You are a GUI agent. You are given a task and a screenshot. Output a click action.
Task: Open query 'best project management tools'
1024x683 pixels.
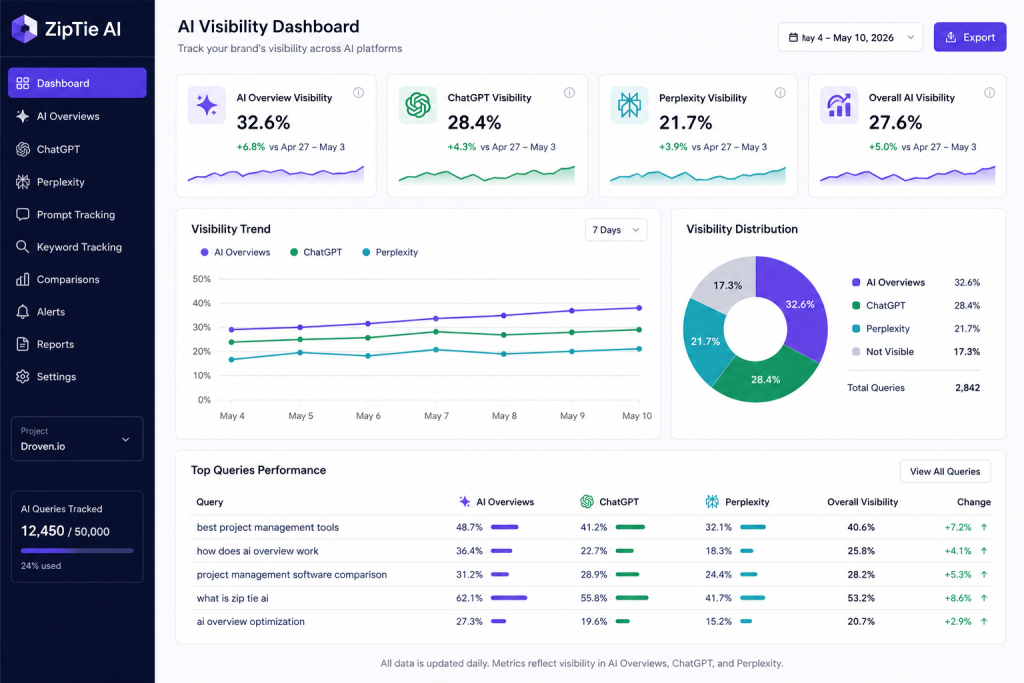(268, 528)
